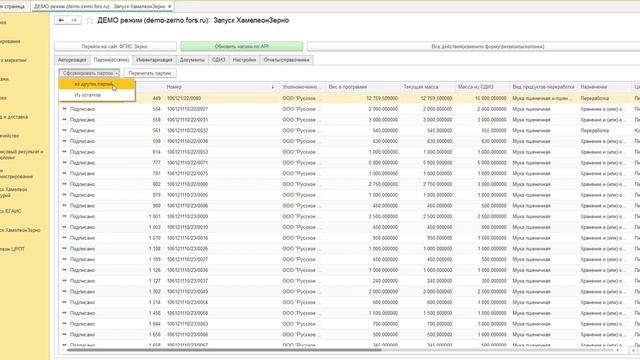Close the ДЕМО режим tab with the X

[x=170, y=7]
